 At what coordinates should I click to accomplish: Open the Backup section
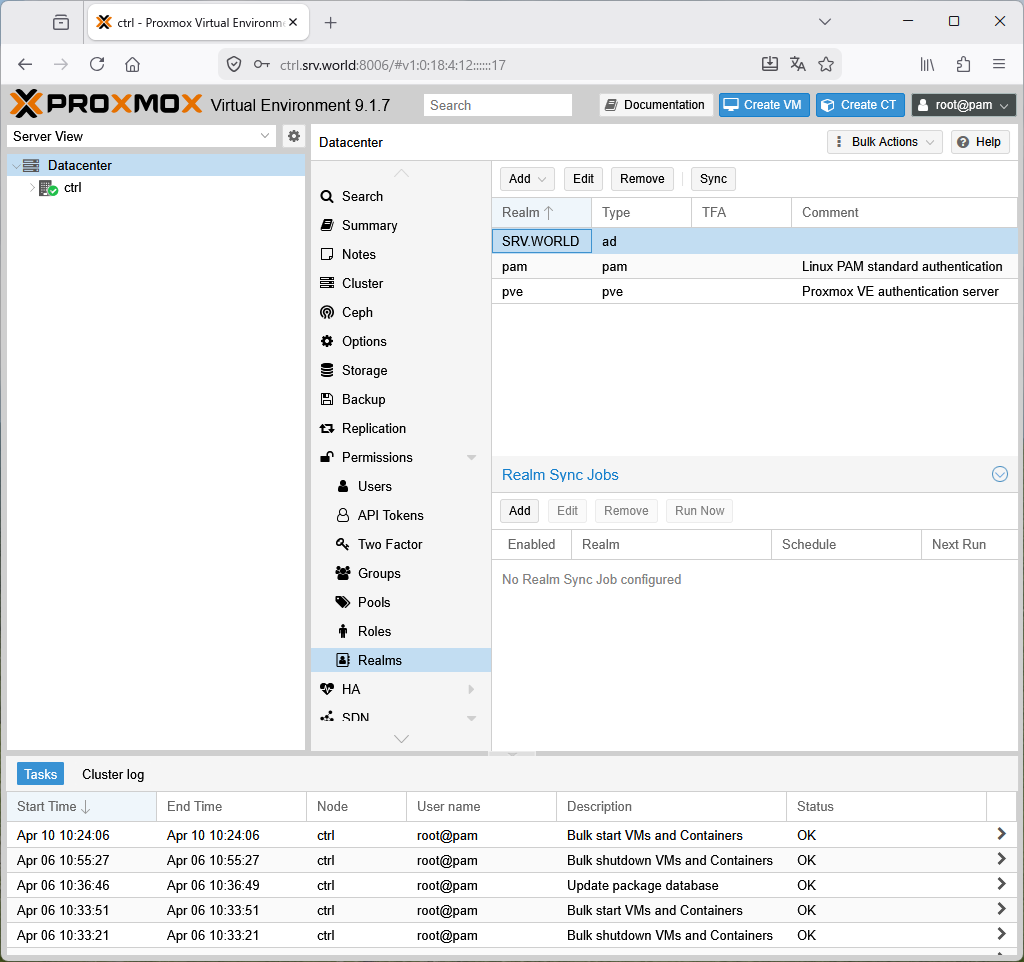click(x=363, y=399)
